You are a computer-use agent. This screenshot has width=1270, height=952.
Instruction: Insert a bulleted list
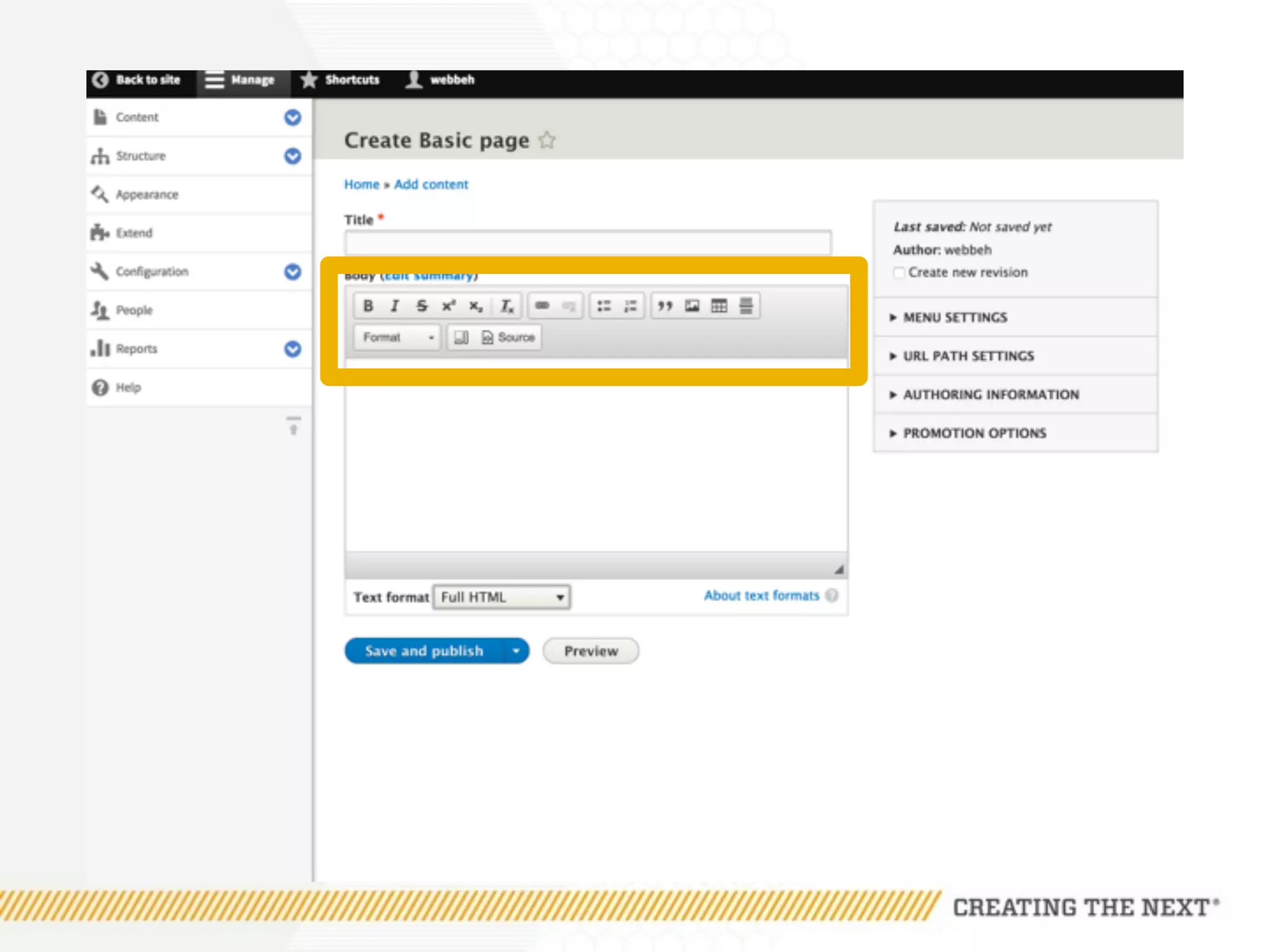[x=603, y=306]
